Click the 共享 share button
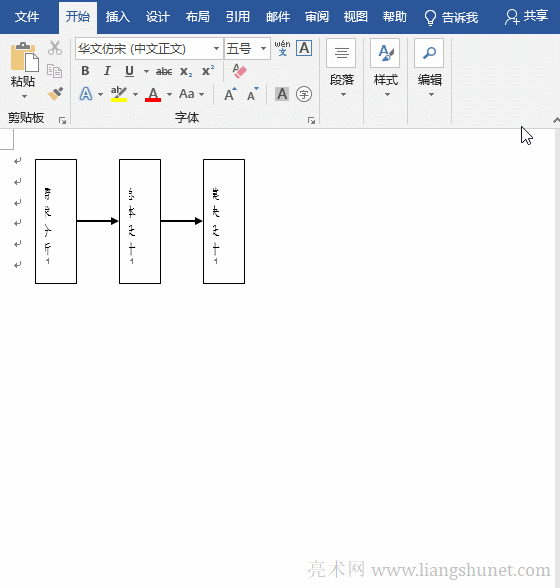Screen dimensions: 560x588 (x=527, y=16)
